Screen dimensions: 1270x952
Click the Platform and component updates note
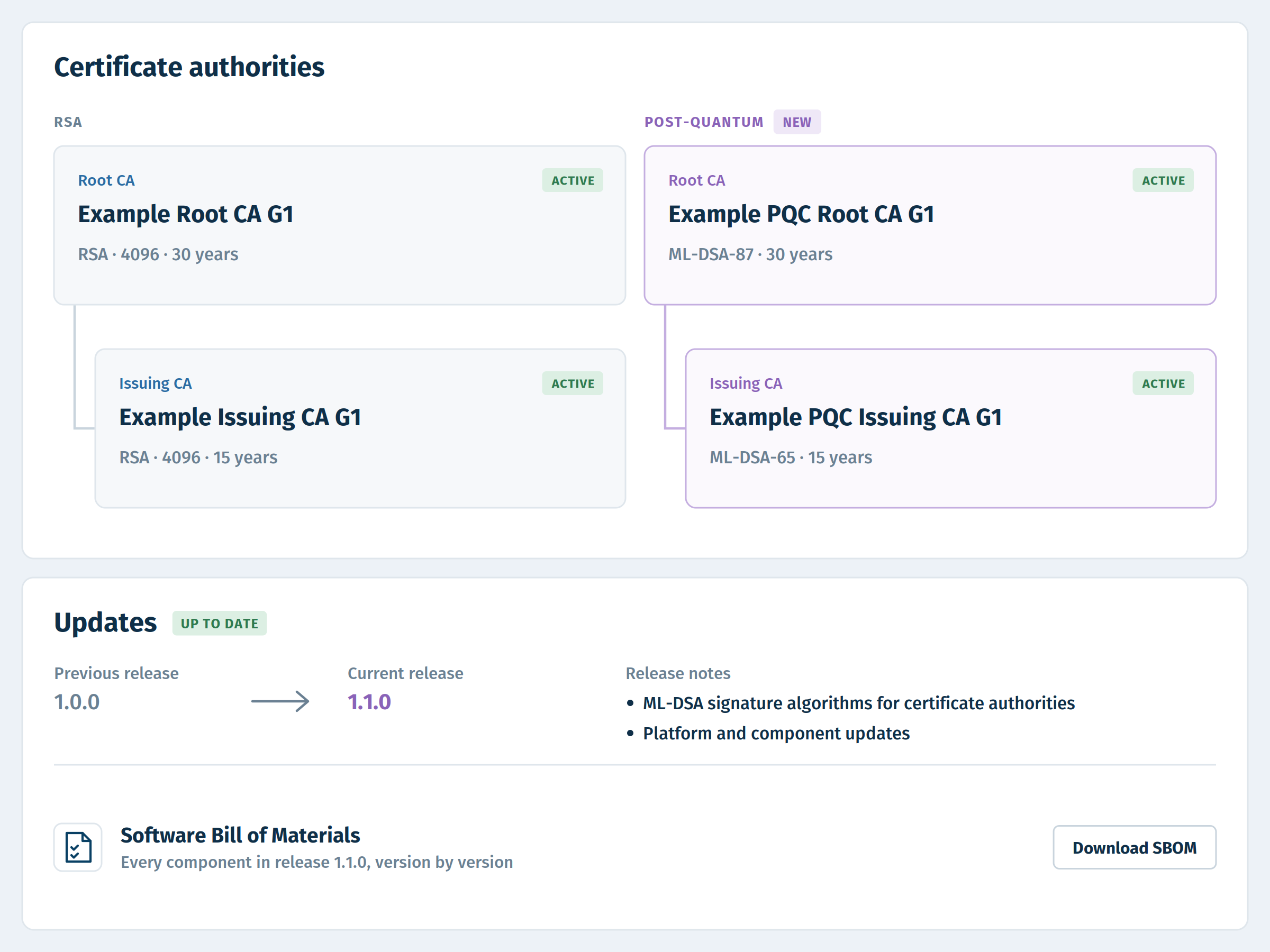coord(776,734)
